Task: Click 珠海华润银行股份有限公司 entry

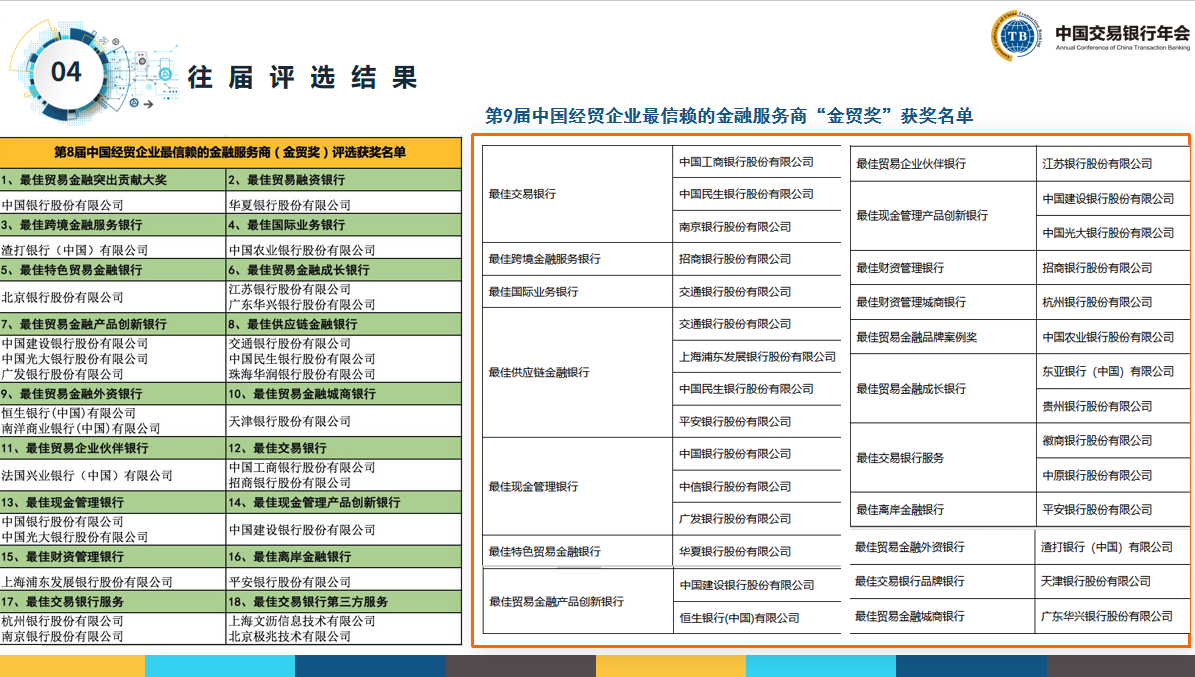Action: coord(302,374)
